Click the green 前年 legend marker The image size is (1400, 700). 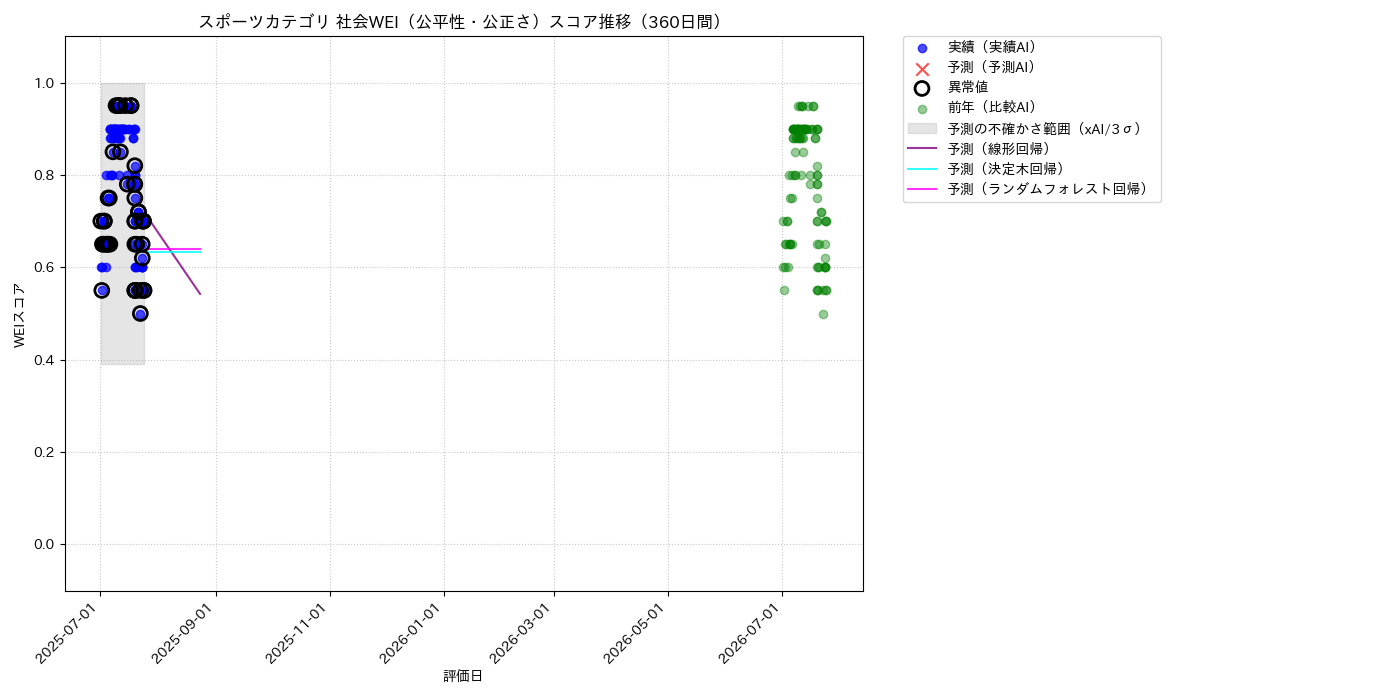(922, 109)
